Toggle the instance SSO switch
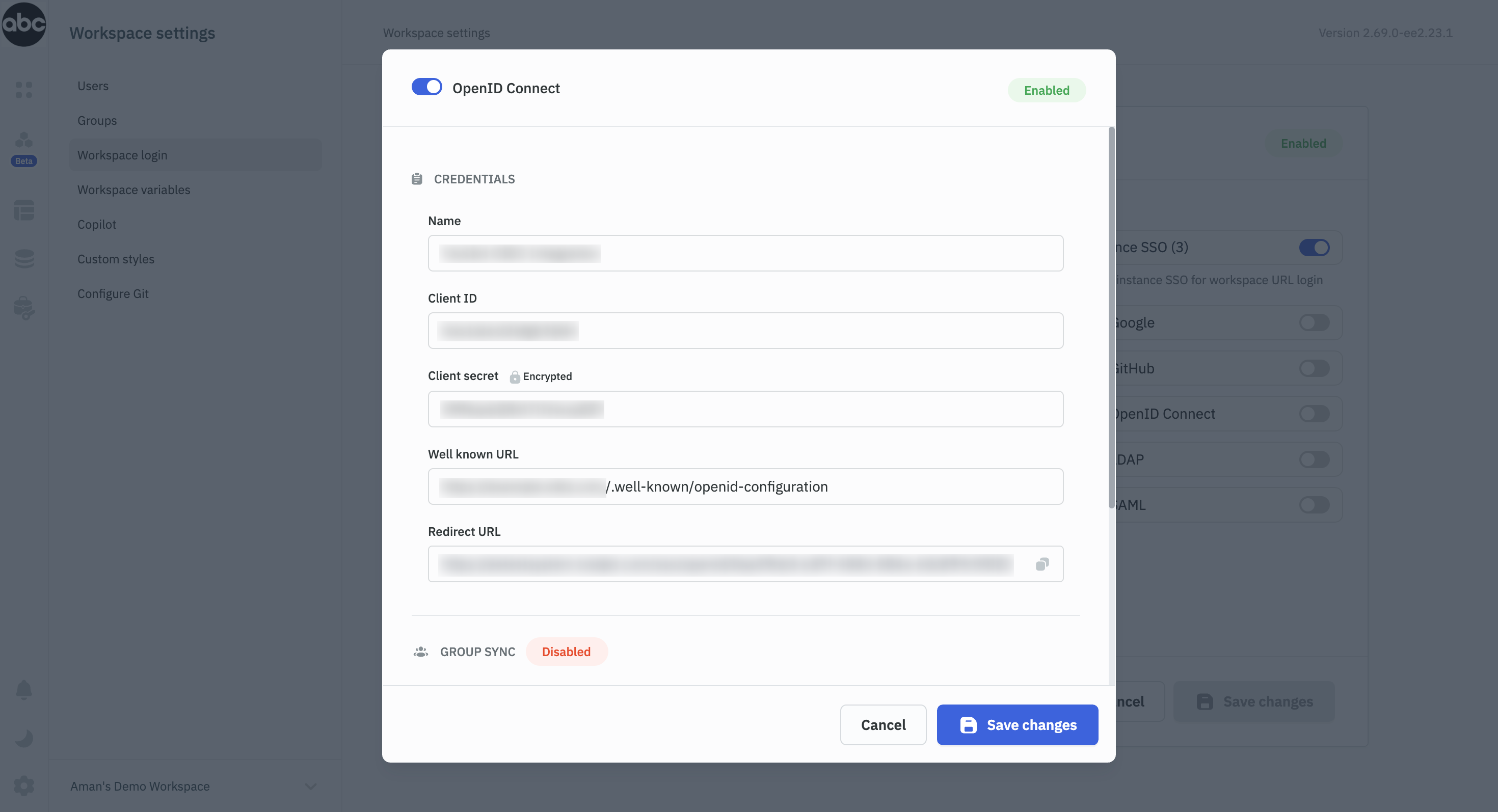Screen dimensions: 1498x812 click(1314, 248)
